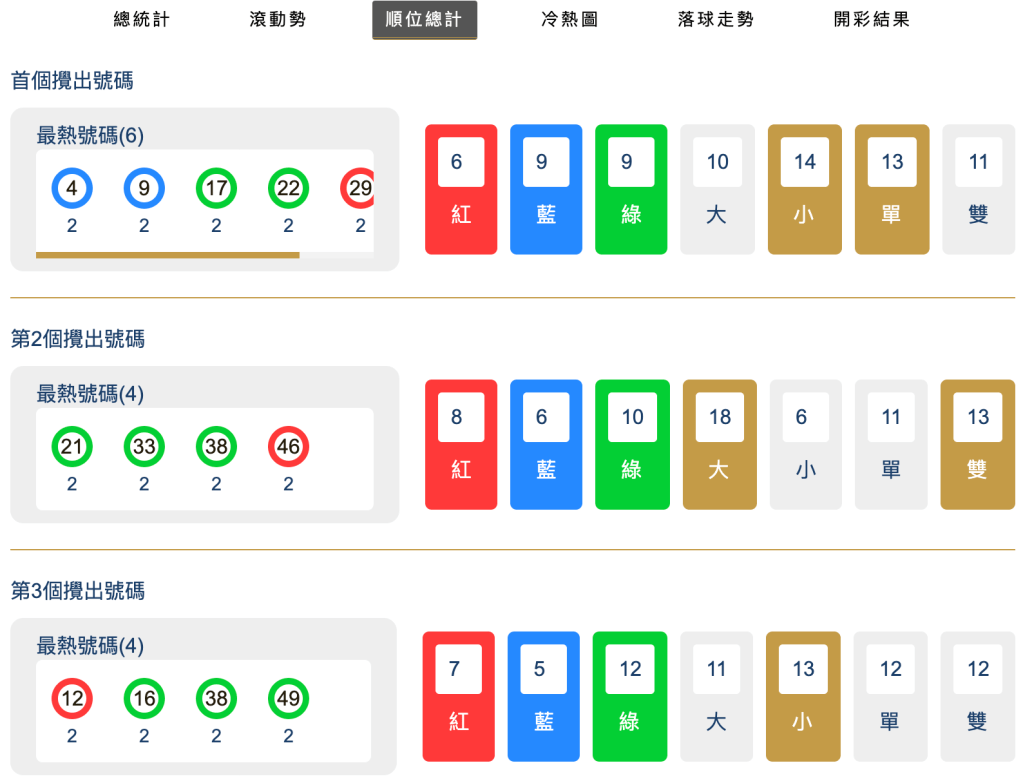1023x781 pixels.
Task: Click hot number 4 circle in first draw section
Action: pos(71,187)
